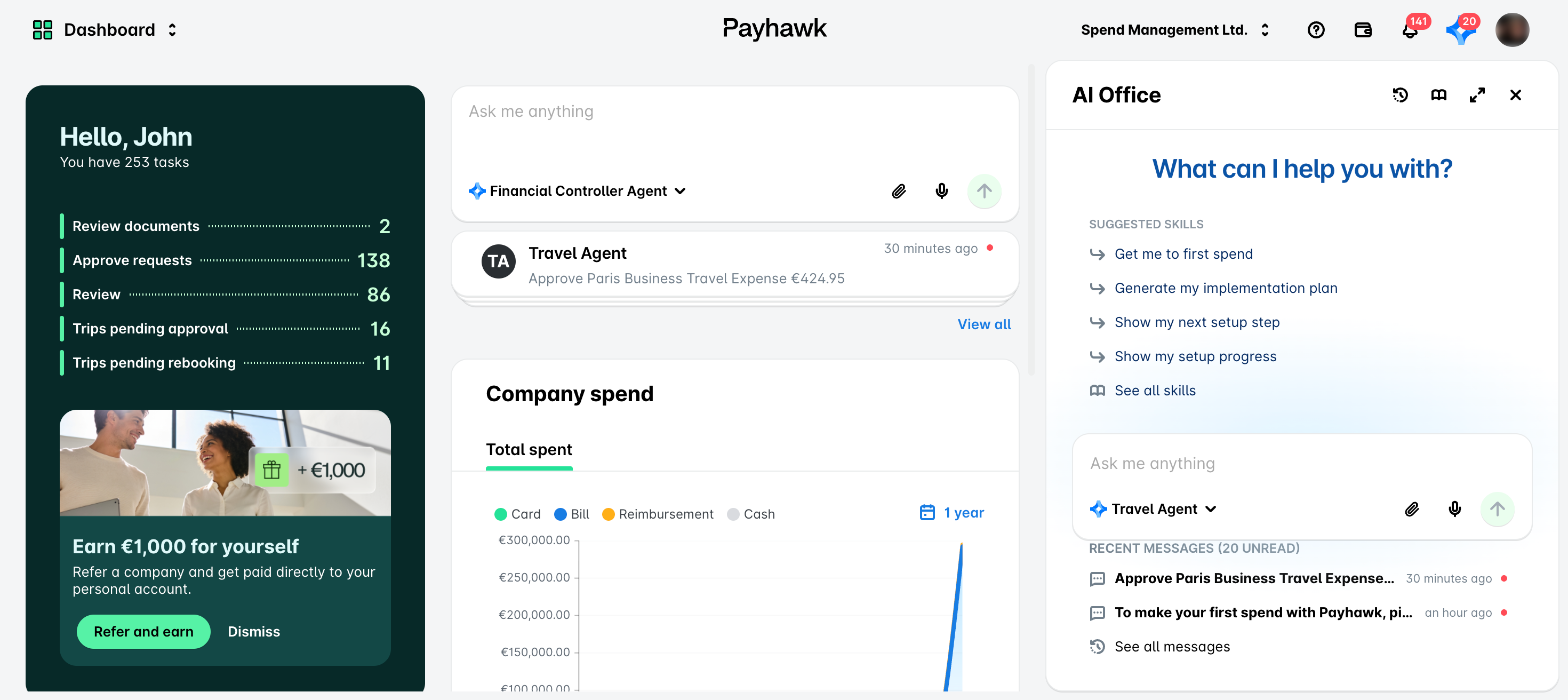Open Approve requests tasks

tap(225, 260)
